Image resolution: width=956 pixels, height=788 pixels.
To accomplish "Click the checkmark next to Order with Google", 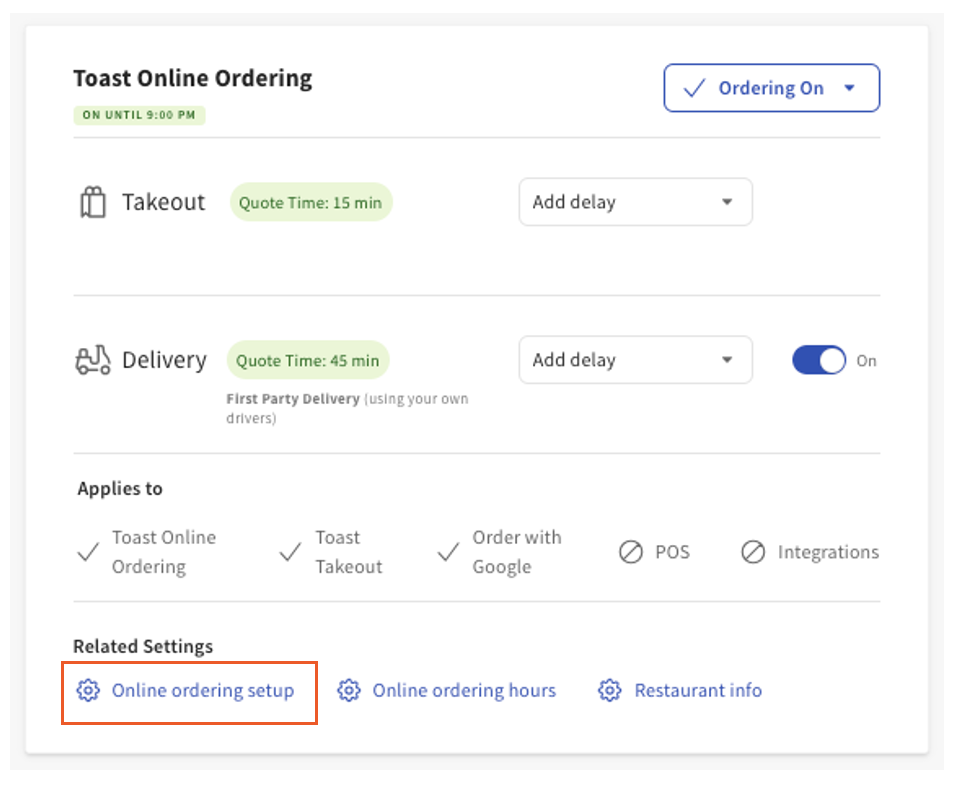I will tap(448, 551).
